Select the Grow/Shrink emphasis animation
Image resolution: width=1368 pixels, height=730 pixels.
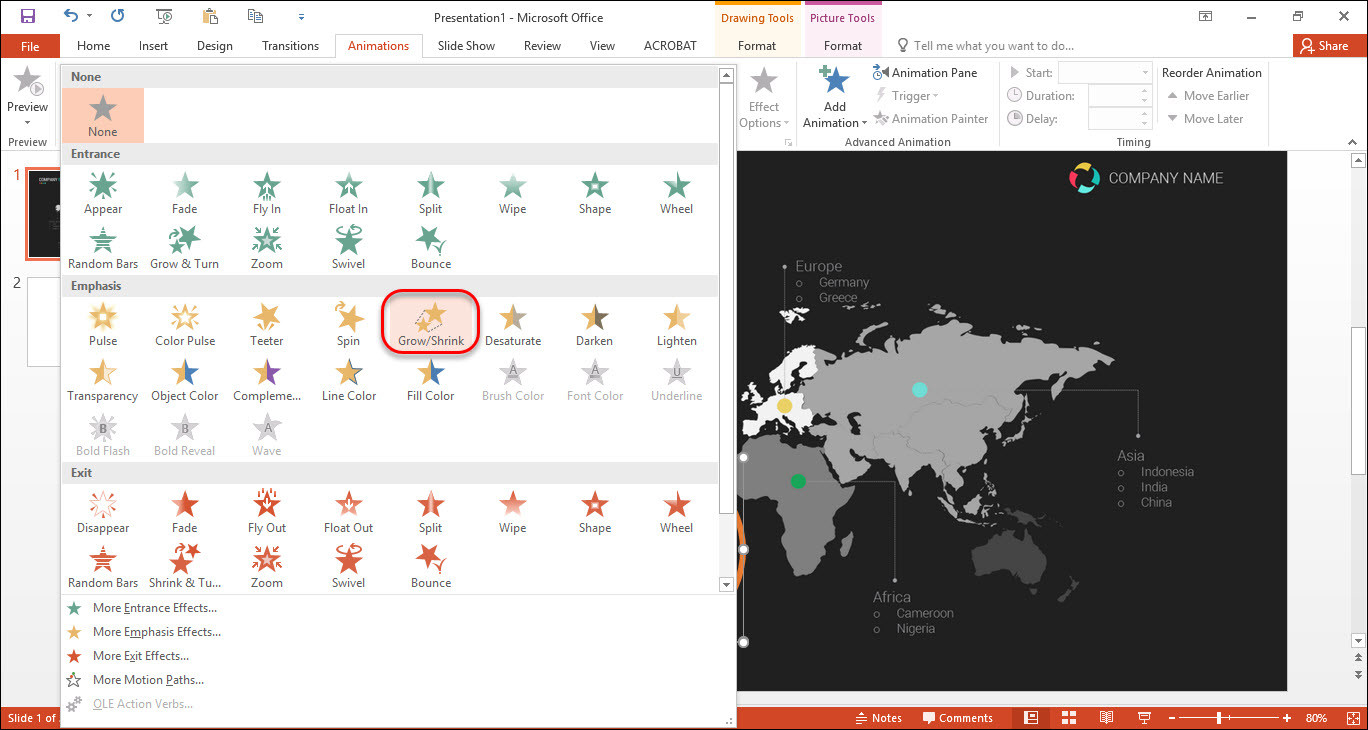click(x=431, y=325)
